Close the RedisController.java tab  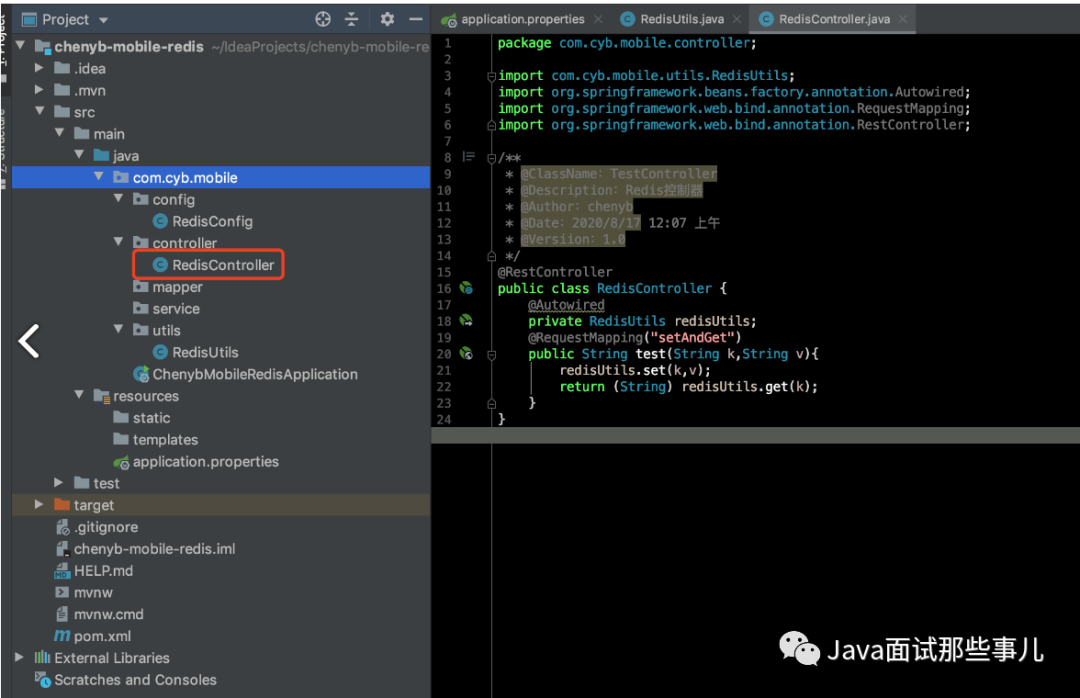[x=903, y=19]
